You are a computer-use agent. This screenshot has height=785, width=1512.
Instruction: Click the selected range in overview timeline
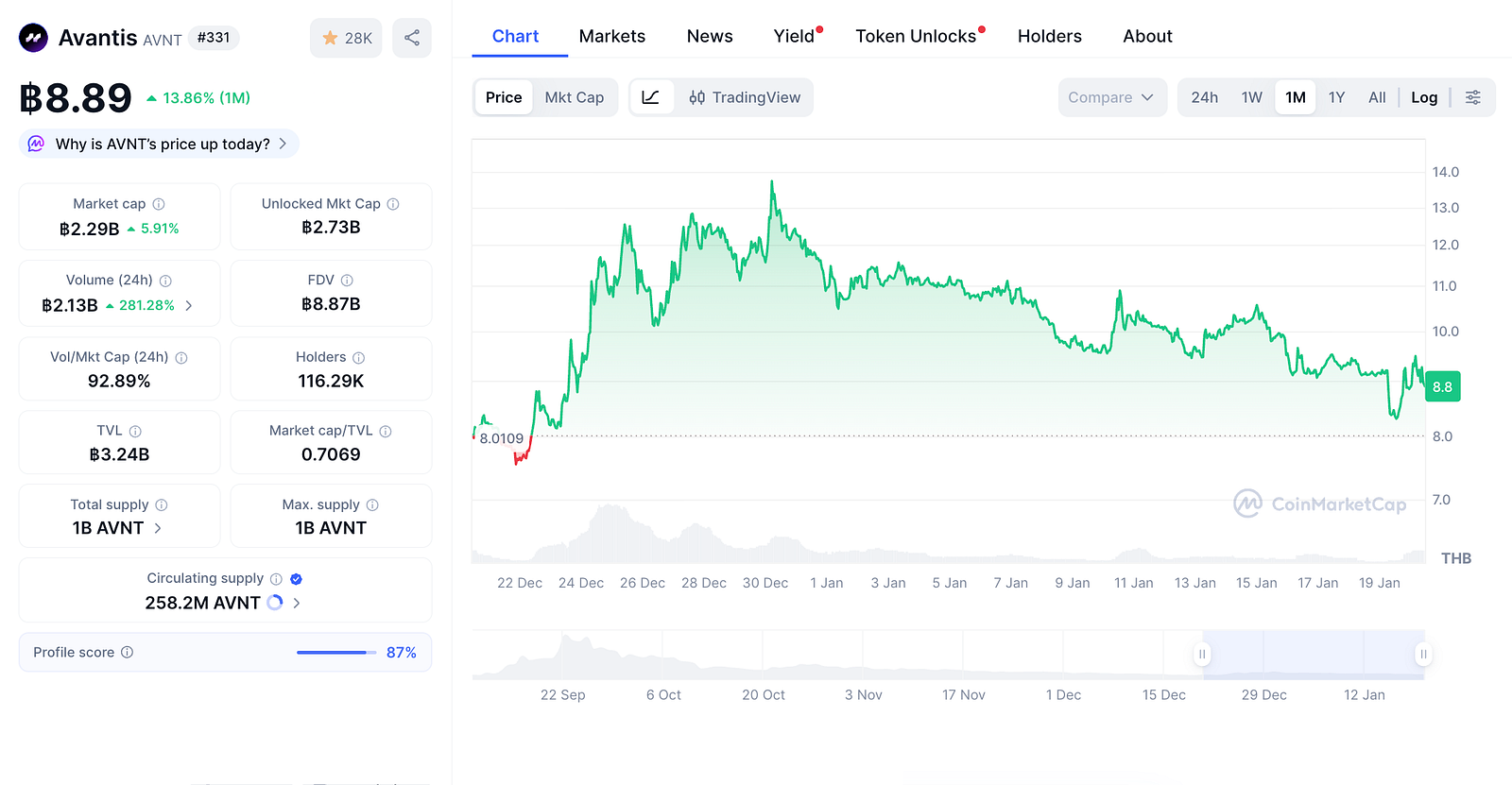[1313, 654]
